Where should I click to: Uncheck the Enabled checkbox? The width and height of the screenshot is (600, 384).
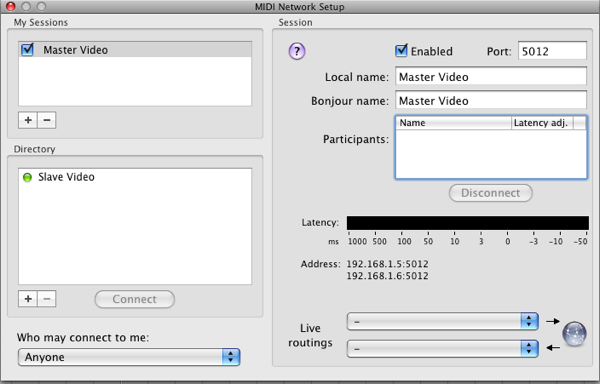401,51
